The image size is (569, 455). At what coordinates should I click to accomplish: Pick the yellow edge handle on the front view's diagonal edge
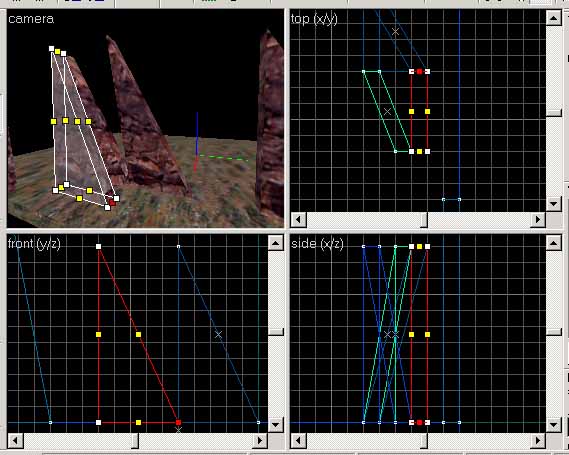coord(138,334)
